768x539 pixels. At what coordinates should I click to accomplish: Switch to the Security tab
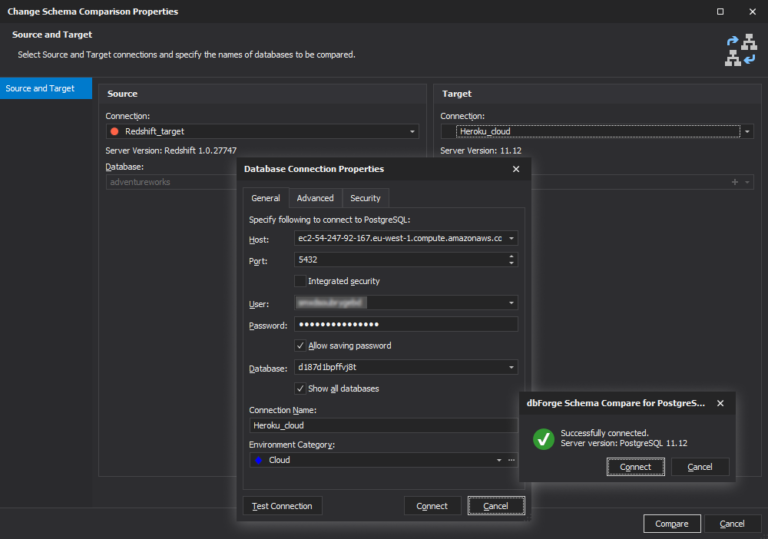pyautogui.click(x=365, y=198)
